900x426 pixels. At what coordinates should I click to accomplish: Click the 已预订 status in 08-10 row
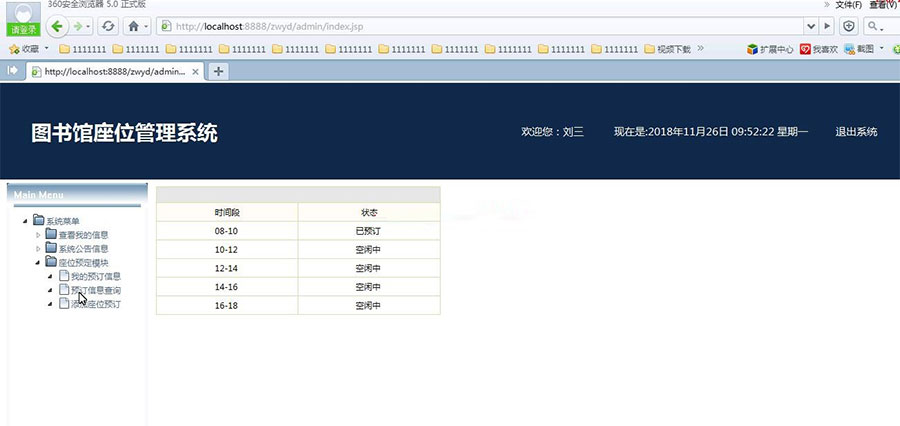pos(369,231)
